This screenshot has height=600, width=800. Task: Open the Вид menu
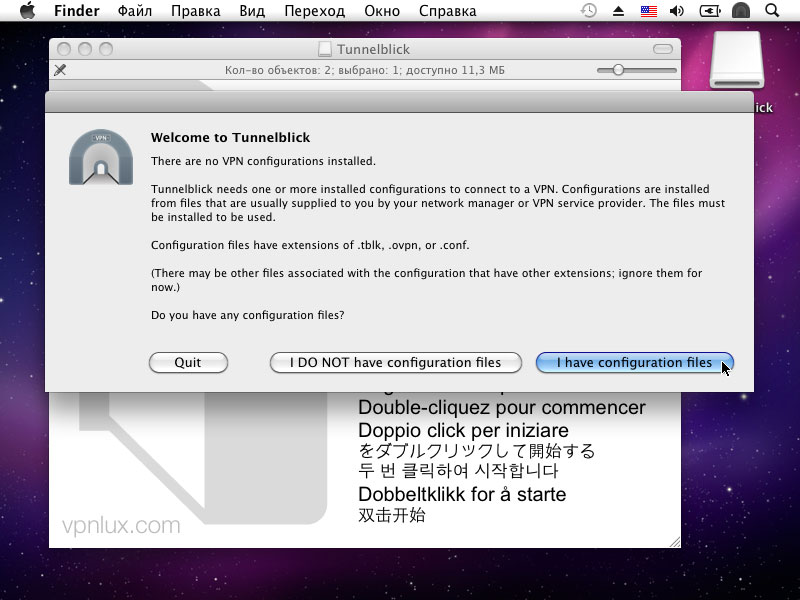[252, 11]
